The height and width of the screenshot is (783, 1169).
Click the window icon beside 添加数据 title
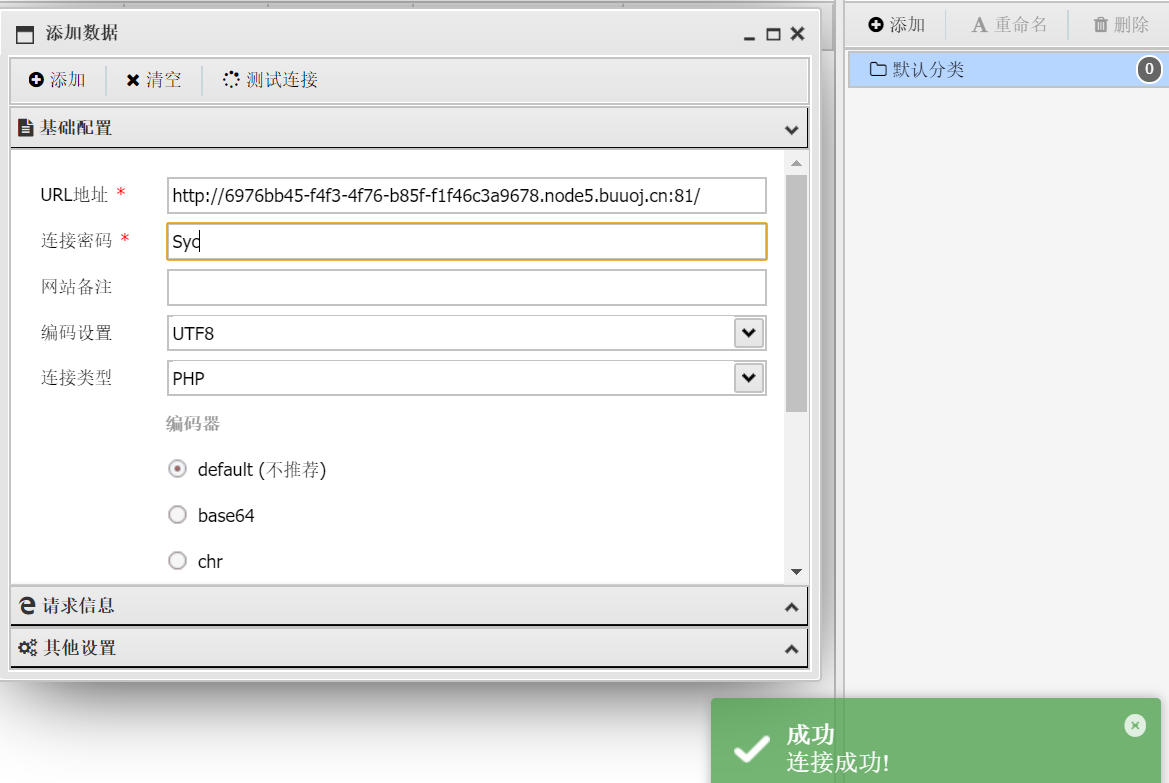point(25,34)
